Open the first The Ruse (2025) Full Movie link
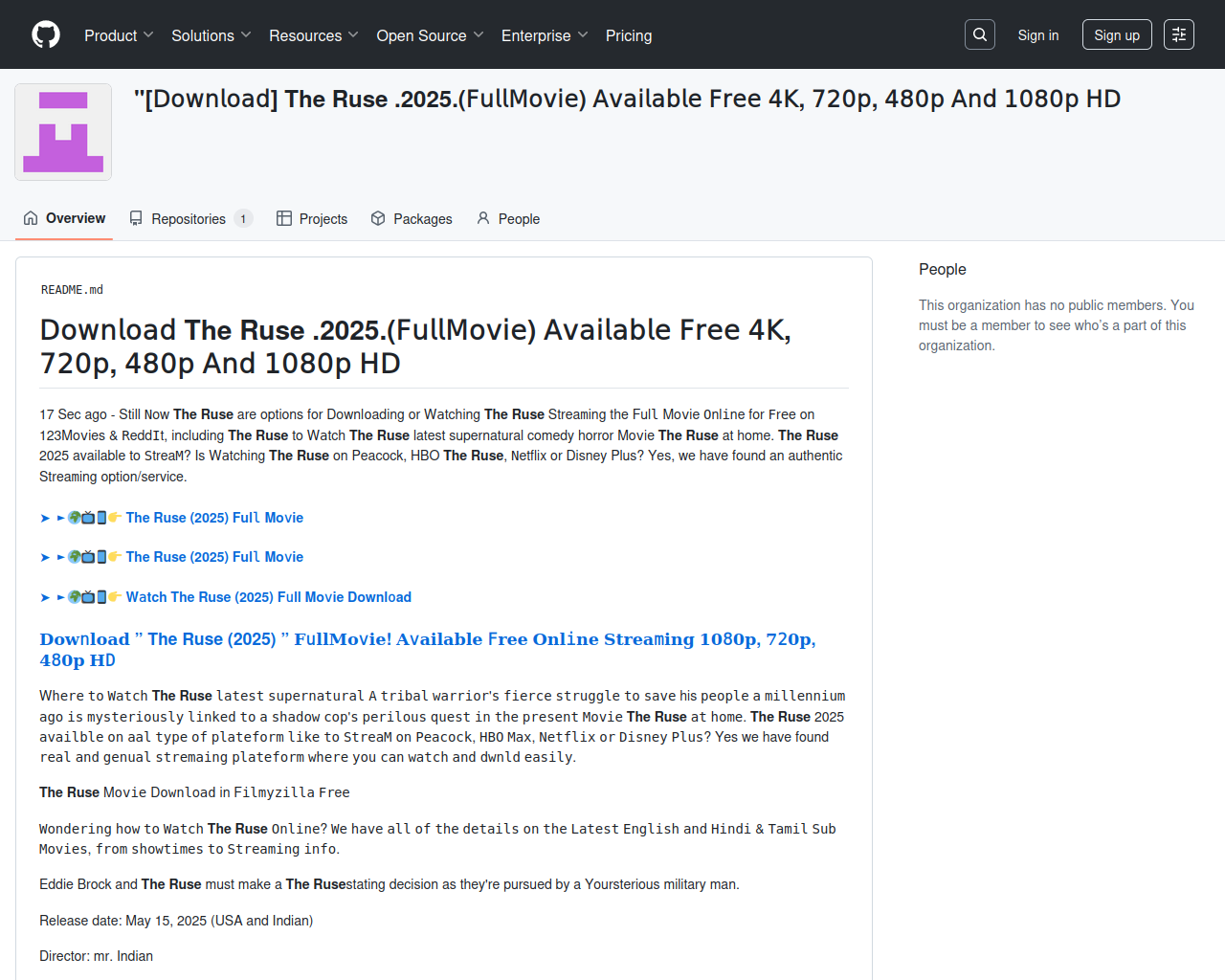Image resolution: width=1225 pixels, height=980 pixels. 214,518
